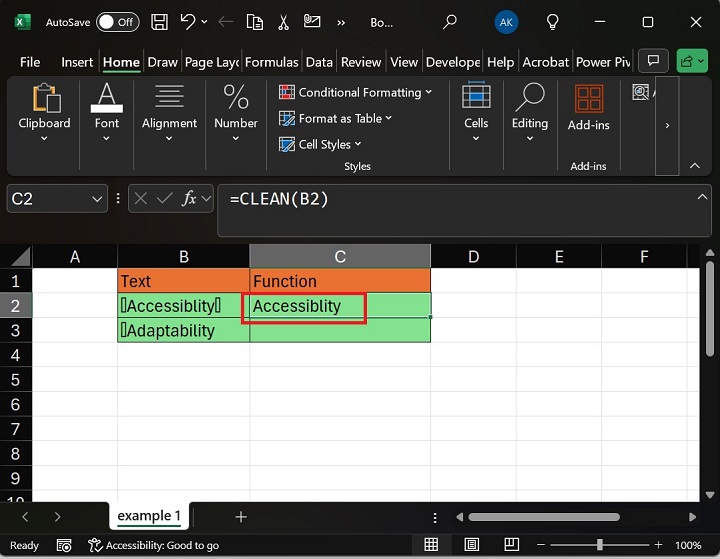Click Accessibility: Good to go status
Viewport: 720px width, 559px height.
point(153,545)
